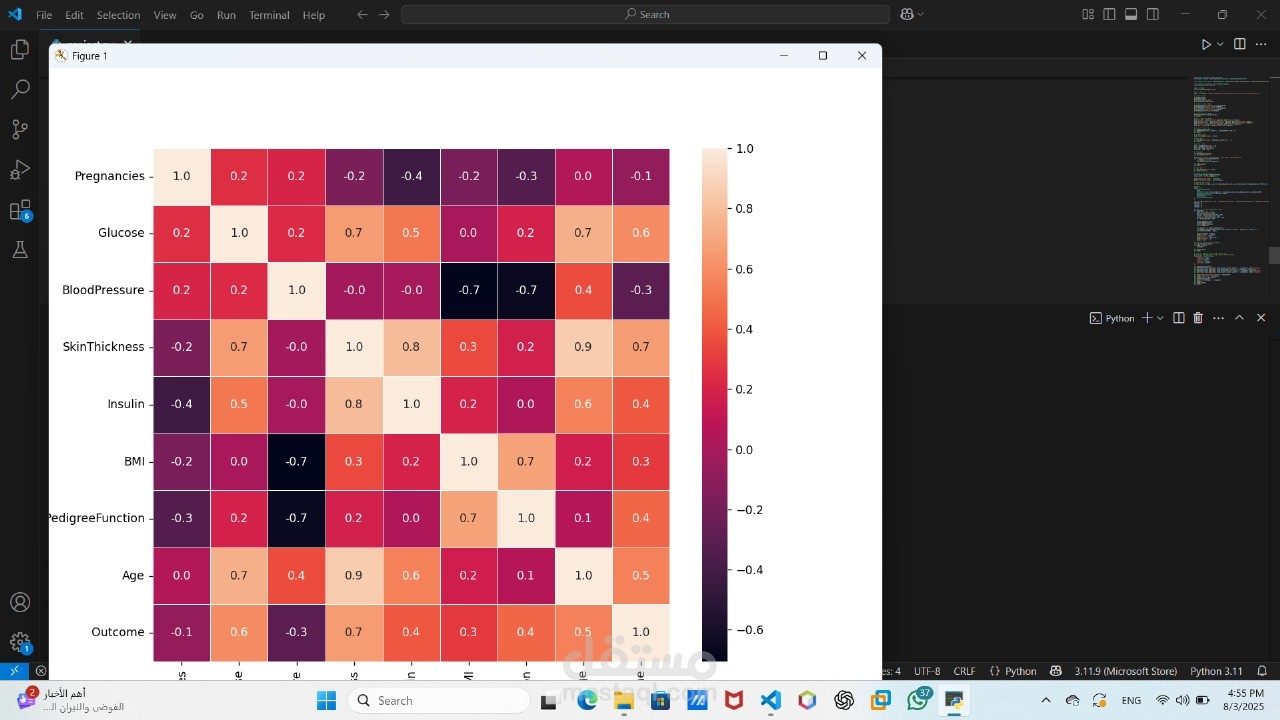1280x720 pixels.
Task: Click the command center Search box
Action: tap(645, 14)
